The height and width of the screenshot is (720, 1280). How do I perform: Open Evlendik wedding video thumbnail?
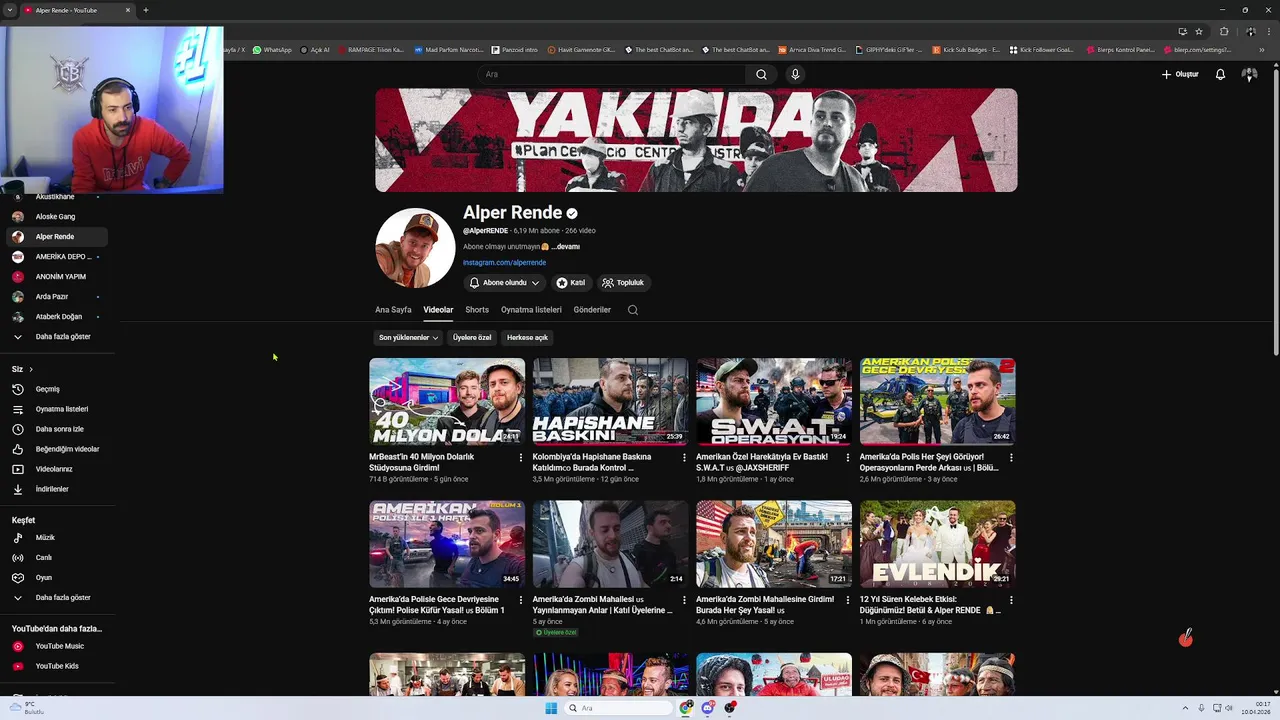click(x=938, y=544)
